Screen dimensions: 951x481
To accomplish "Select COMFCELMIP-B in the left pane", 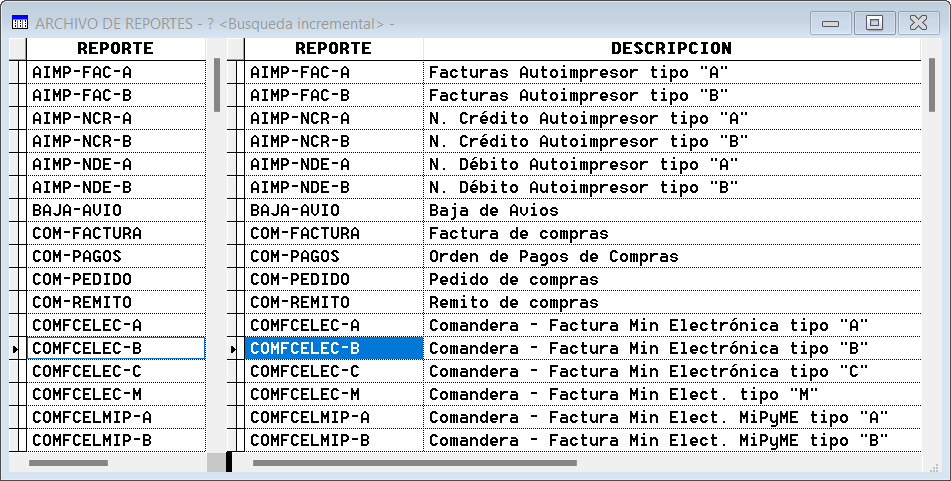I will tap(116, 441).
